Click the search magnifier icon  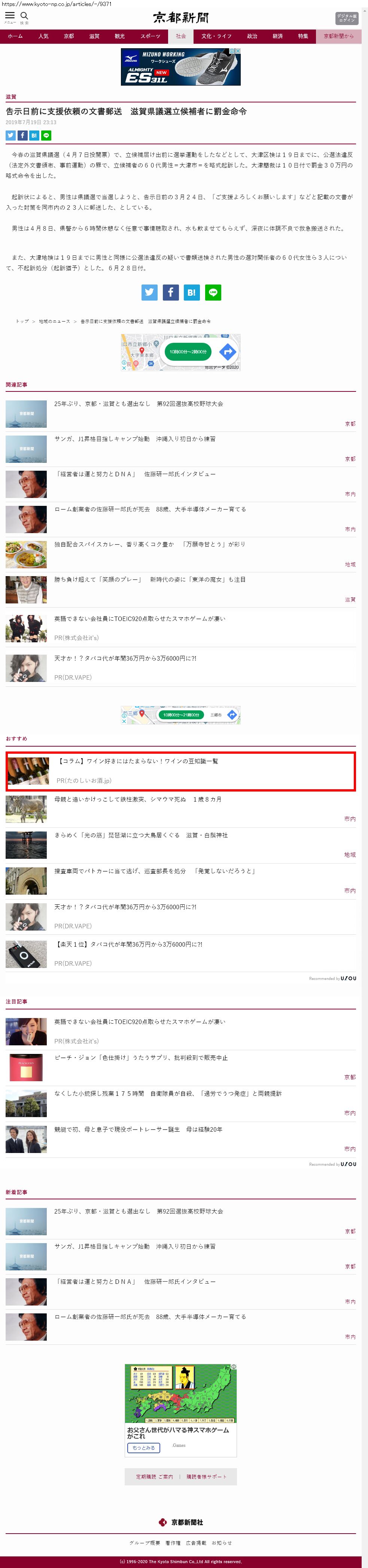click(24, 16)
